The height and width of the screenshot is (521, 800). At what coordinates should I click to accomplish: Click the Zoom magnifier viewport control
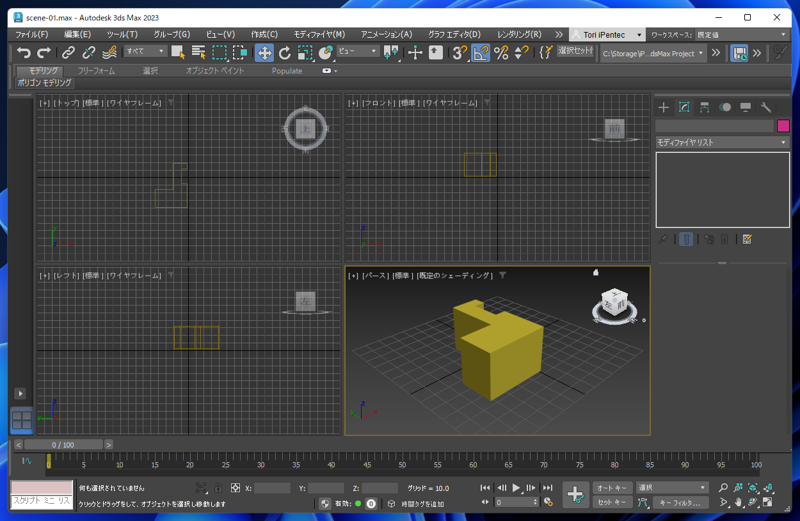point(723,488)
